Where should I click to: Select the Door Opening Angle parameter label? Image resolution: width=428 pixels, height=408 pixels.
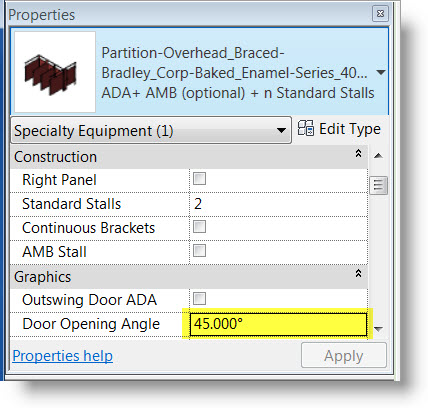pos(91,324)
